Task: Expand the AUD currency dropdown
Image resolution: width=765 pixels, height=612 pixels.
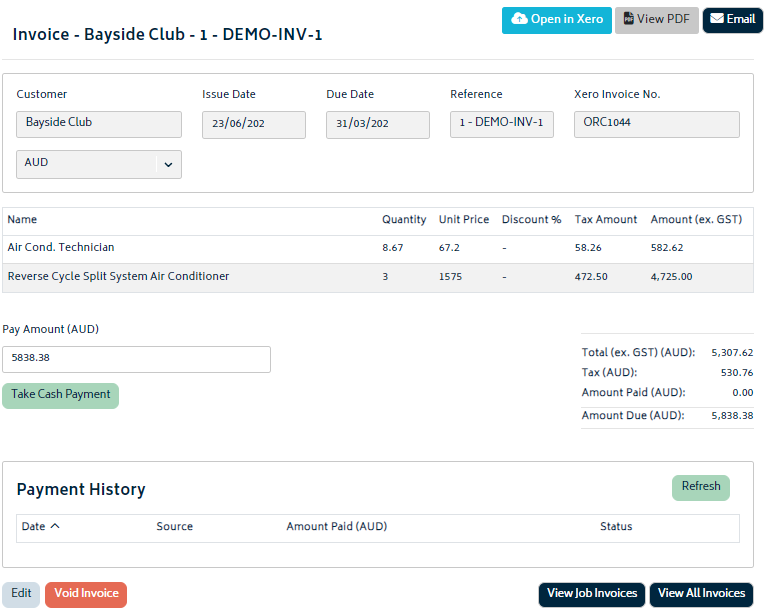Action: pyautogui.click(x=168, y=164)
